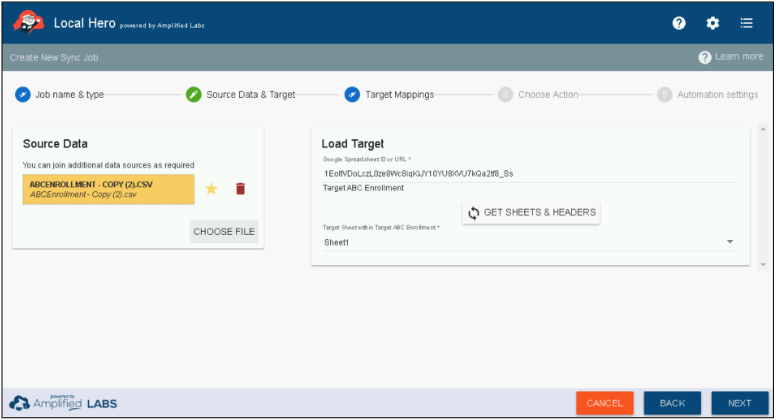
Task: Open the Target Sheet dropdown showing Sheet1
Action: (x=530, y=242)
